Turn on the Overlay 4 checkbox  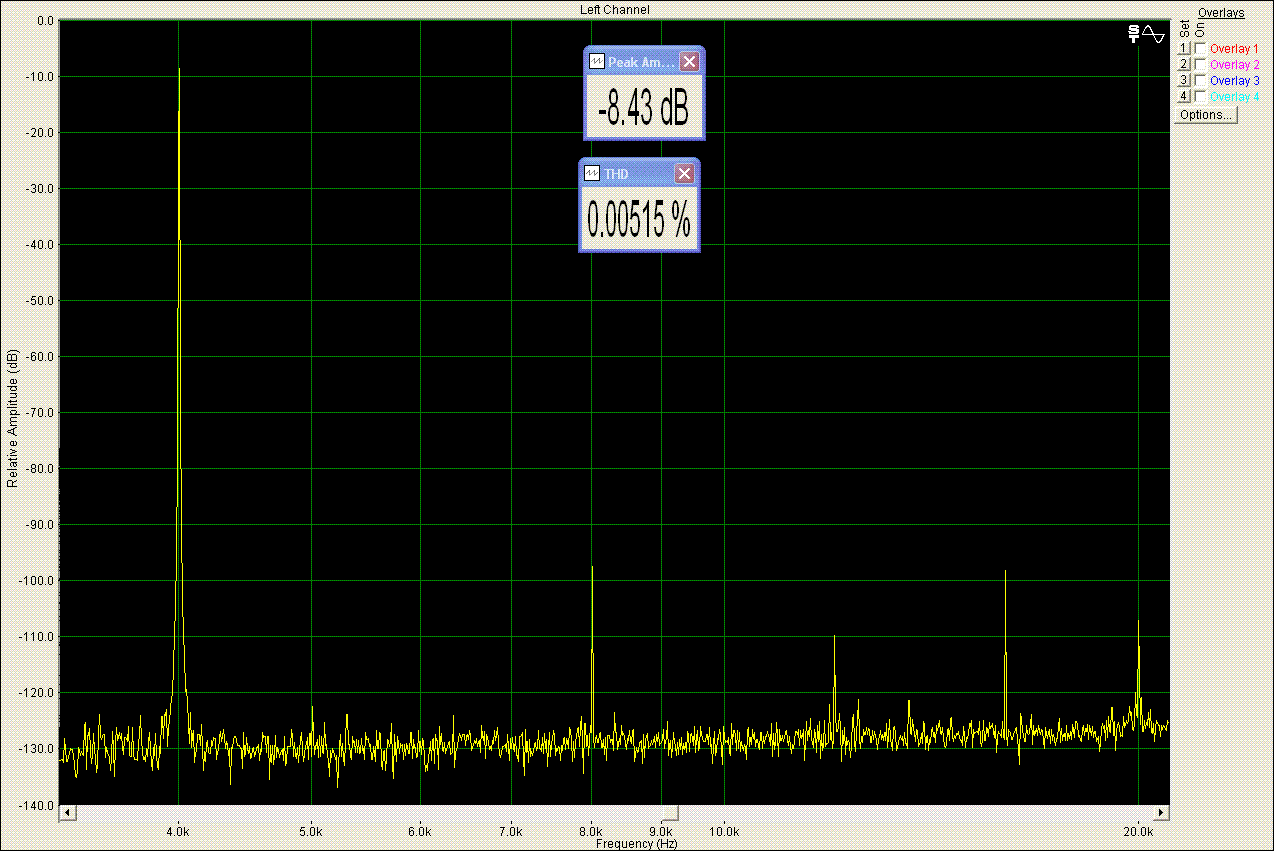pos(1200,97)
